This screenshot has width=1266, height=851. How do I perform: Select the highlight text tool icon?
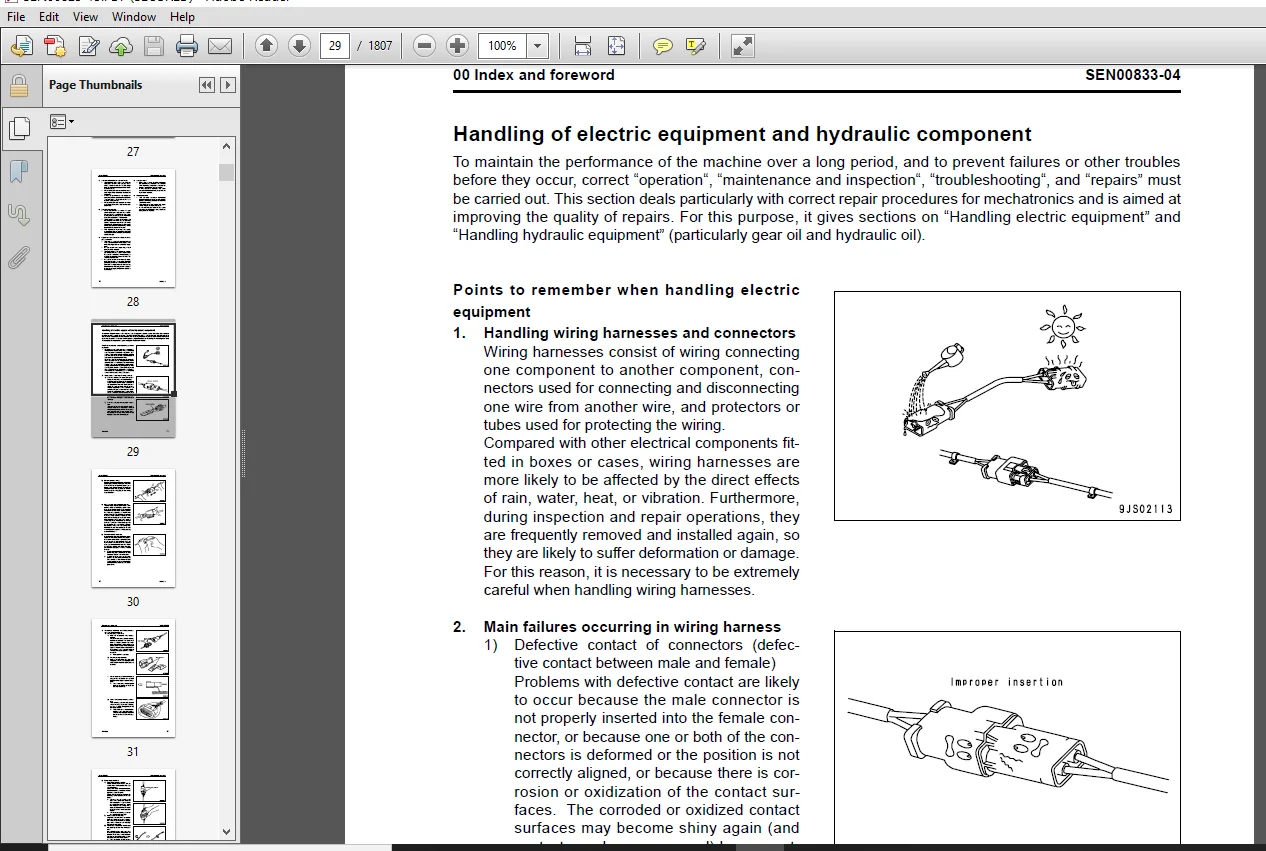696,46
